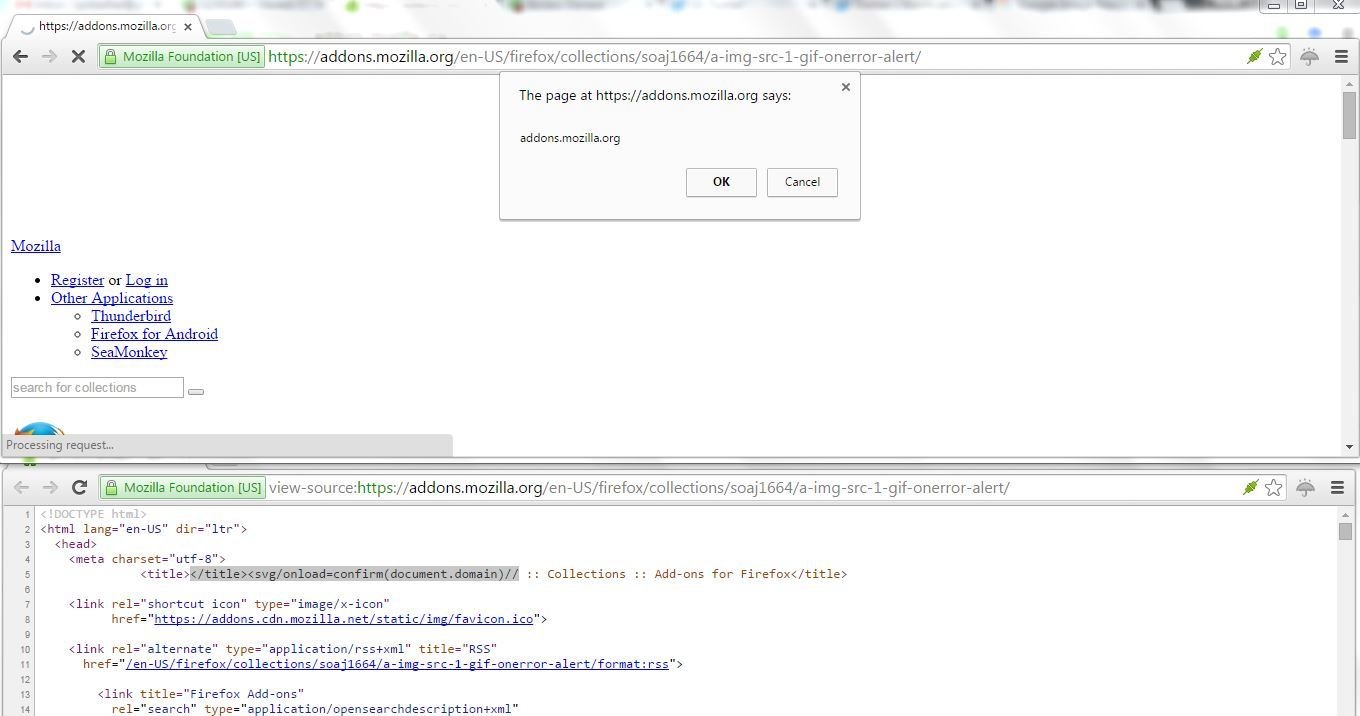Click umbrella extension icon in top window
Image resolution: width=1360 pixels, height=716 pixels.
(1309, 57)
